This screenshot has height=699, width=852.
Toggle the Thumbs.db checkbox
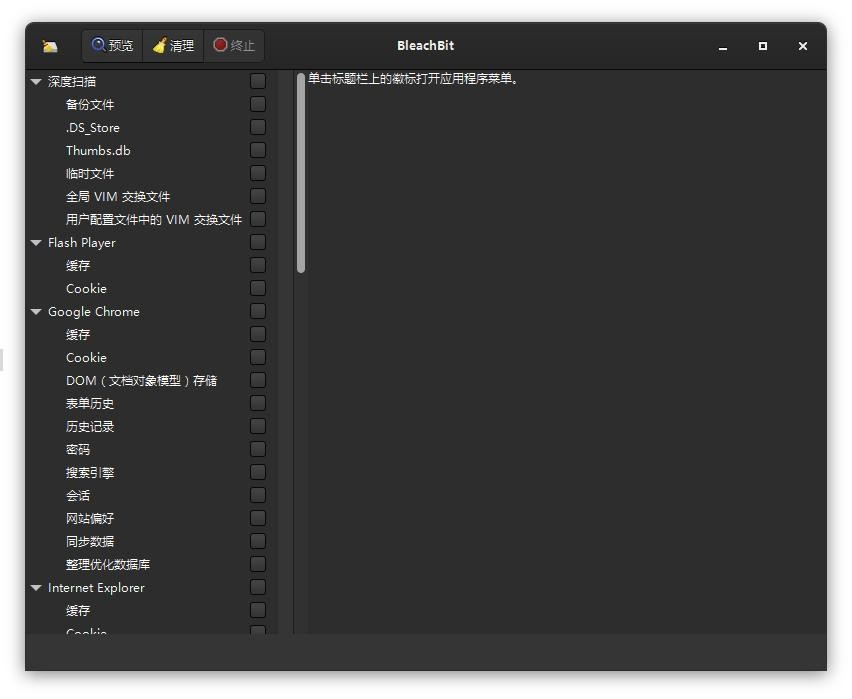pos(258,151)
